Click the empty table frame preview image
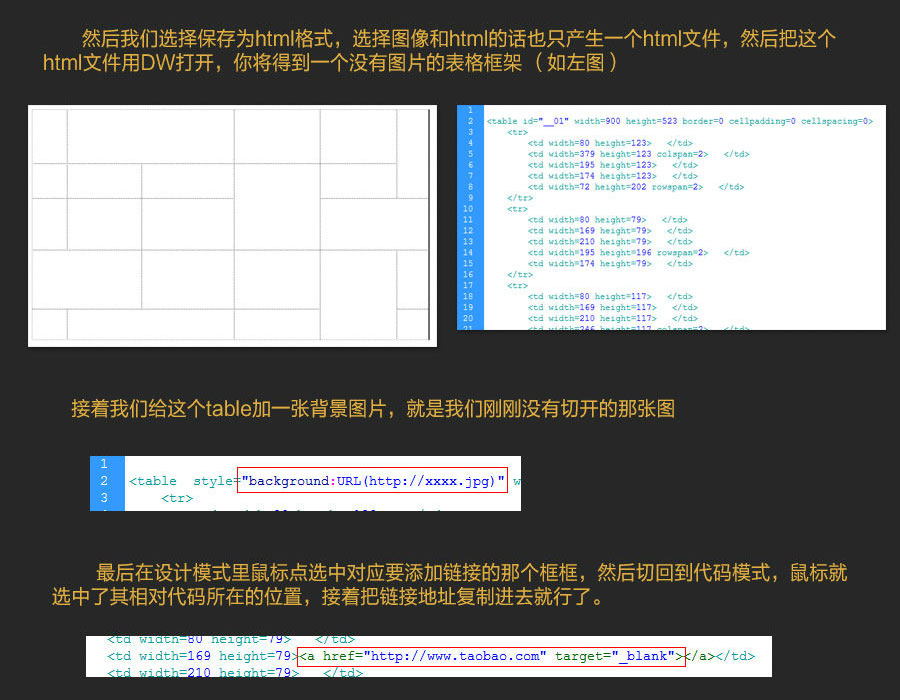Screen dimensions: 900x700 tap(231, 225)
